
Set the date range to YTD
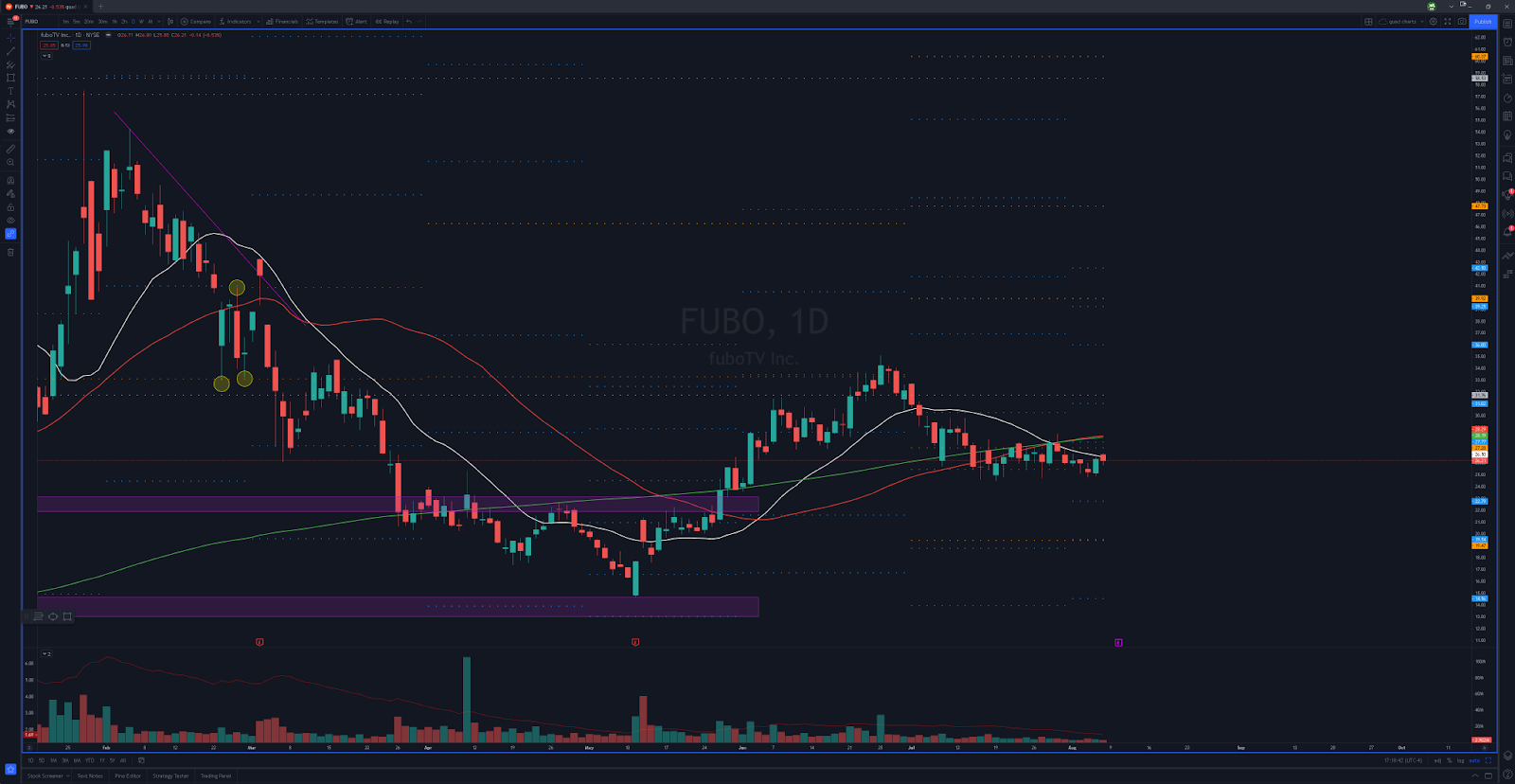tap(90, 760)
